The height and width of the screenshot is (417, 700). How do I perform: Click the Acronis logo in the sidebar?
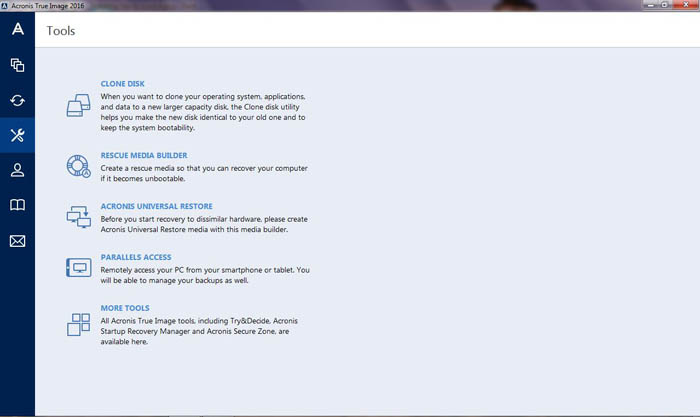coord(17,30)
